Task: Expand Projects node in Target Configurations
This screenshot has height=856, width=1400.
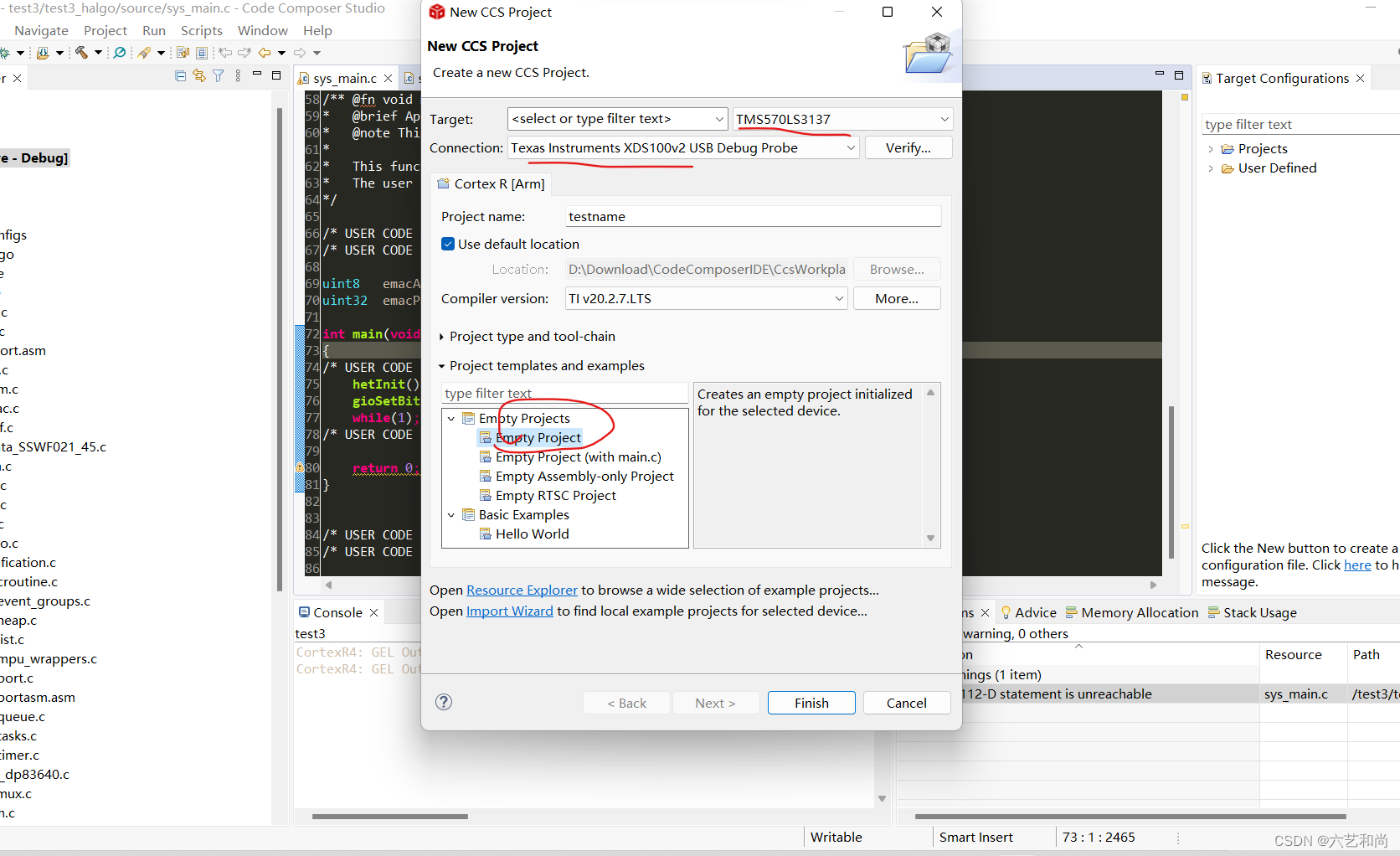Action: coord(1211,149)
